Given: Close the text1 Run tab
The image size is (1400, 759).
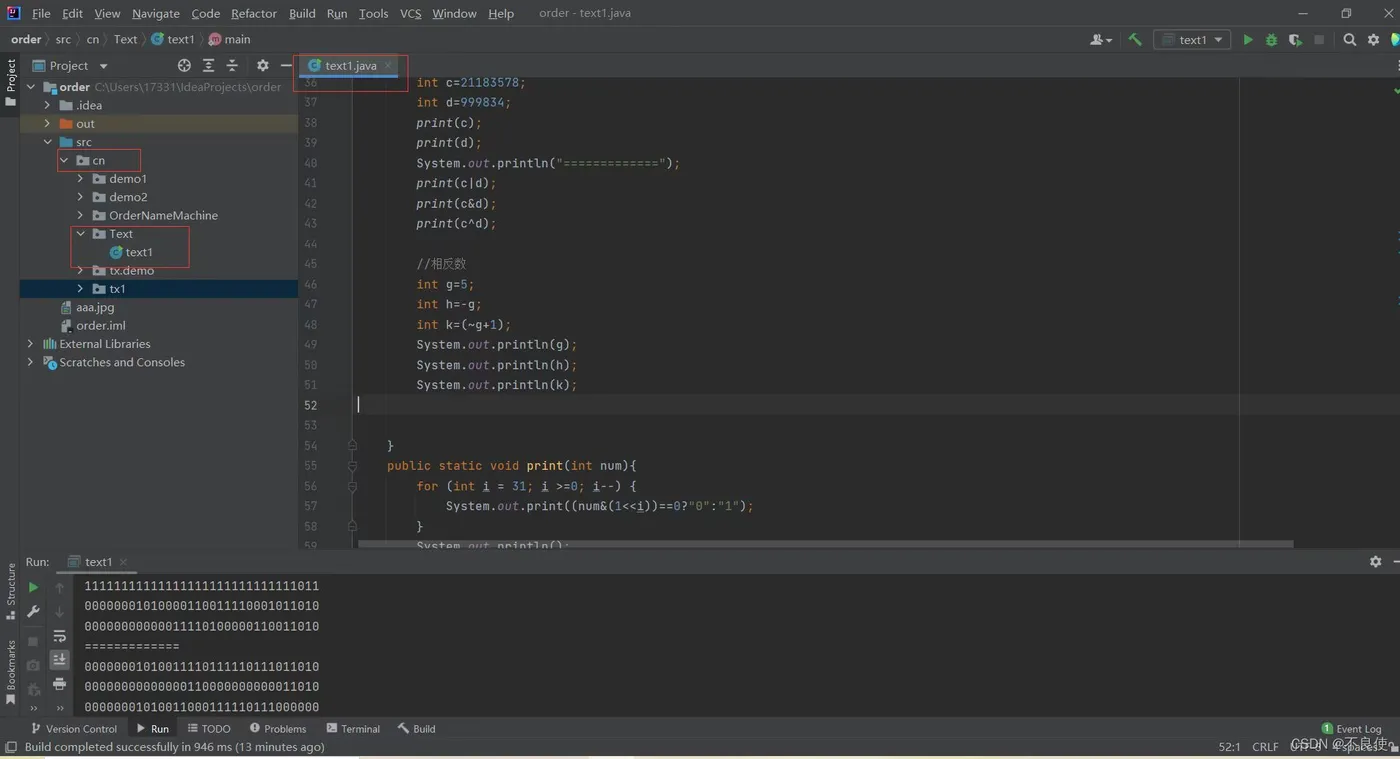Looking at the screenshot, I should [123, 562].
